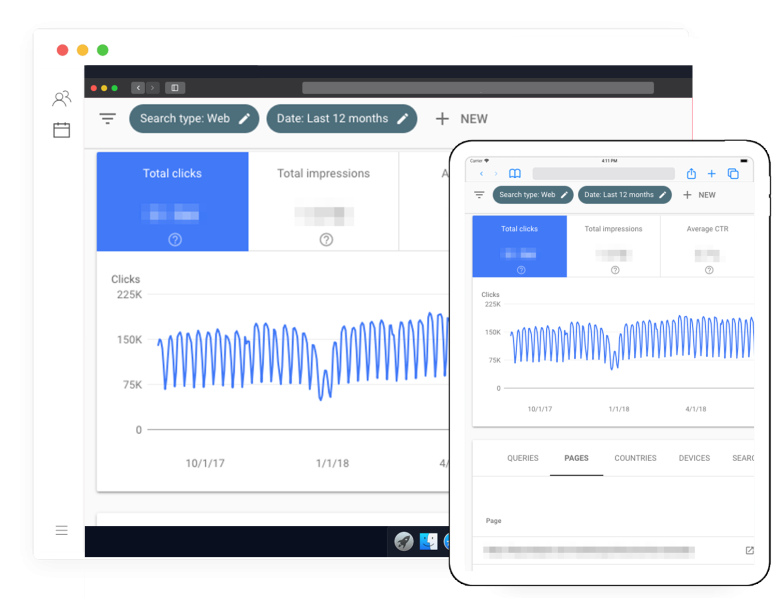780x598 pixels.
Task: Open filter list icon in desktop browser
Action: coord(108,118)
